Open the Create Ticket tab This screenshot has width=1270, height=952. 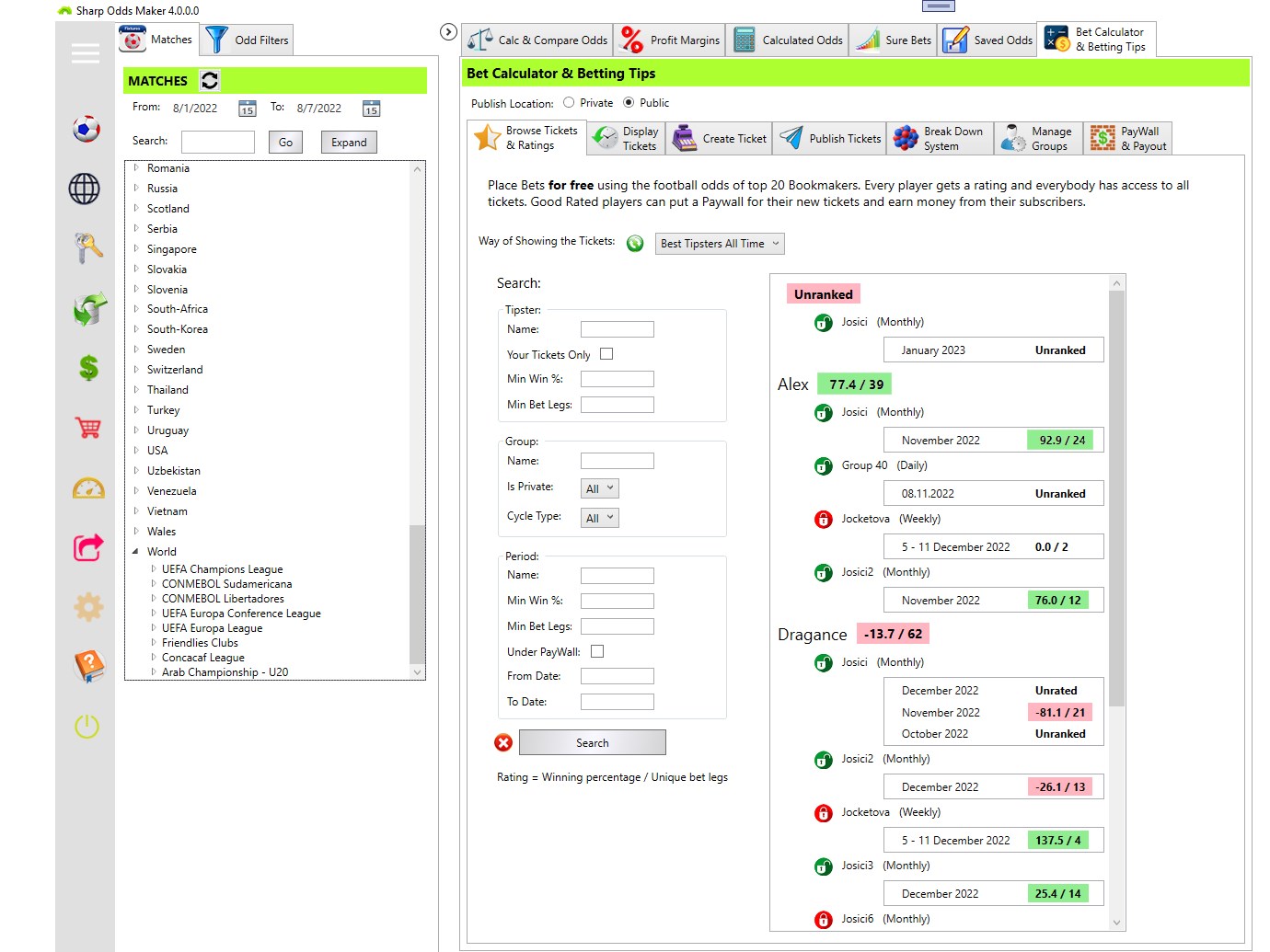coord(720,139)
